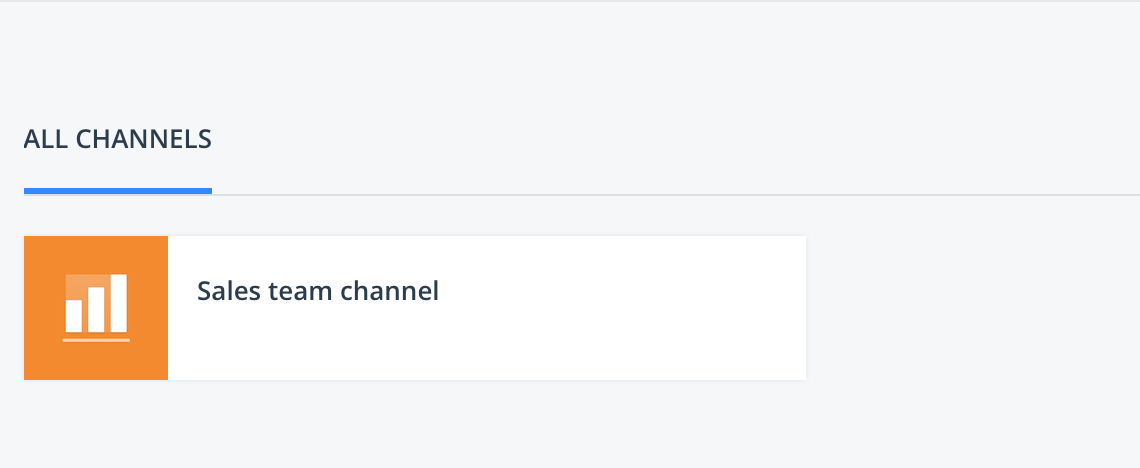Select the tallest bar in chart icon
1140x468 pixels.
[x=119, y=303]
